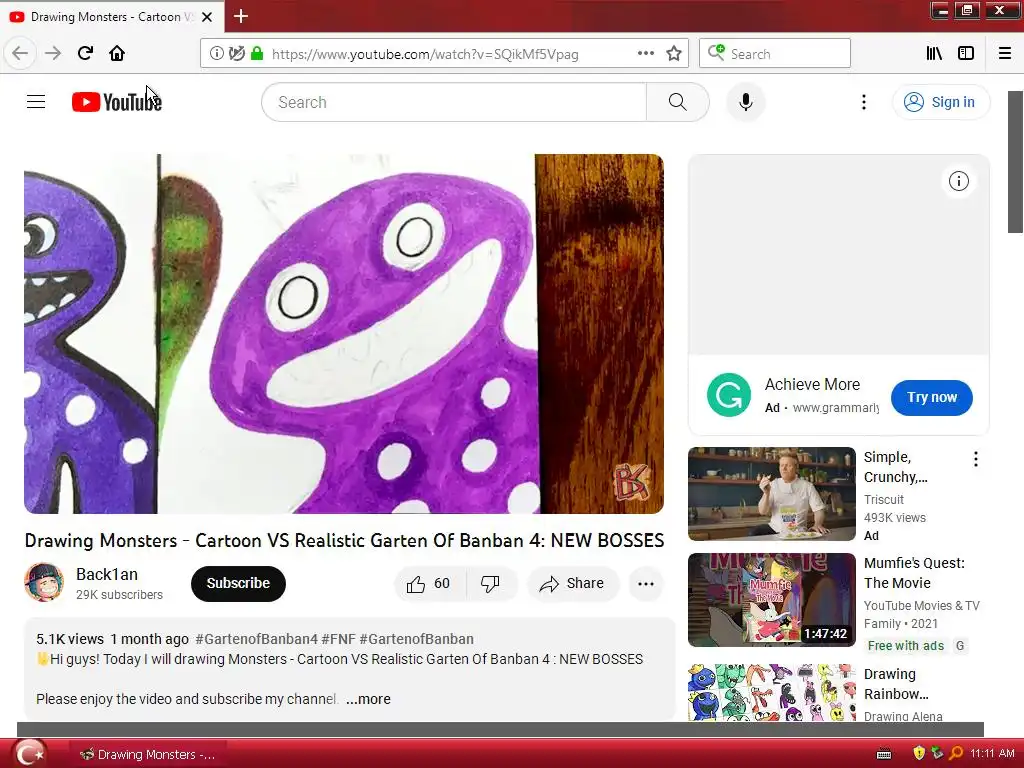Open hashtag #GartenofBanban4

coord(256,639)
